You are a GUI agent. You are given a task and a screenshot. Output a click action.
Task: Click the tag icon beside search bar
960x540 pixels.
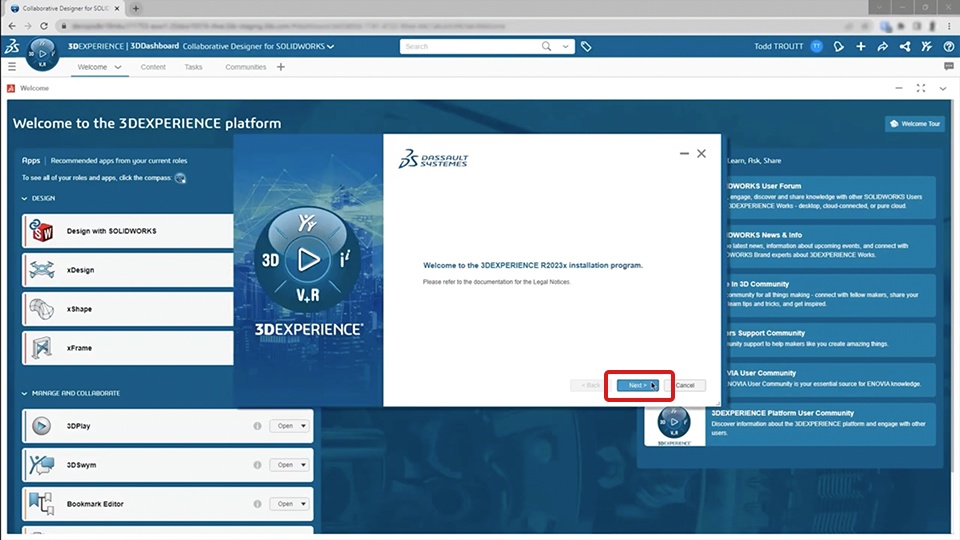[586, 47]
